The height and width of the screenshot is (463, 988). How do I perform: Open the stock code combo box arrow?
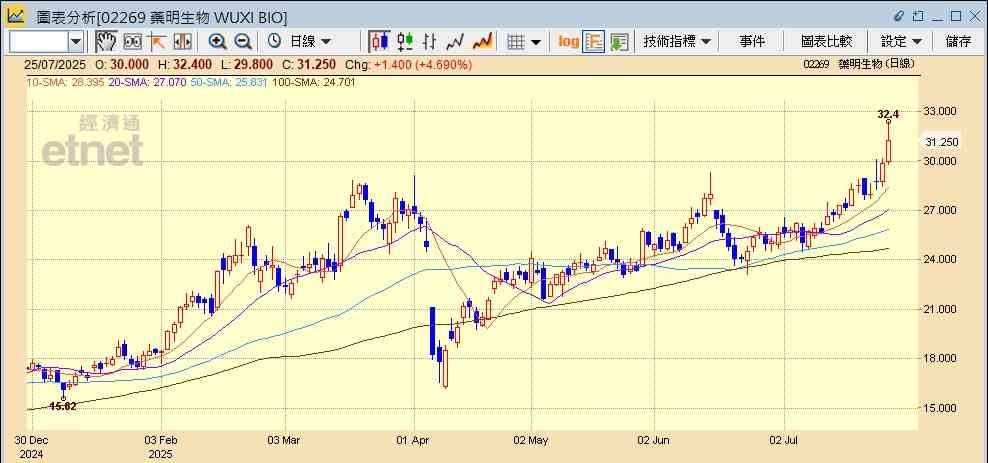pyautogui.click(x=76, y=42)
